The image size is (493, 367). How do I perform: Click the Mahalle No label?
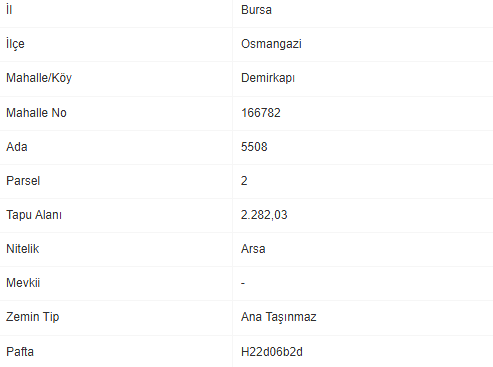click(x=36, y=113)
